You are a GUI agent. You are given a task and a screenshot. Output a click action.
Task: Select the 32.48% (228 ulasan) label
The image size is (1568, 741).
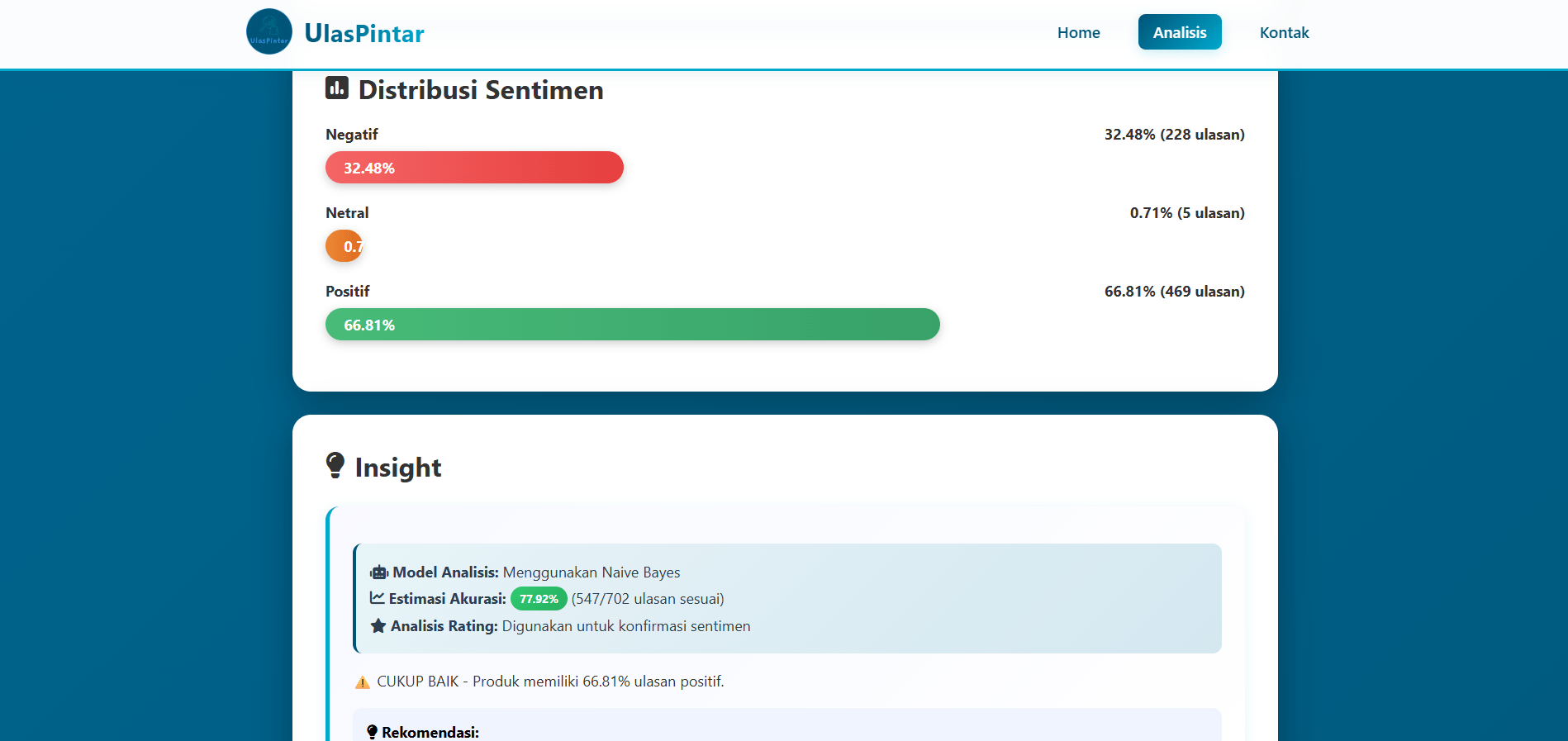click(x=1175, y=134)
